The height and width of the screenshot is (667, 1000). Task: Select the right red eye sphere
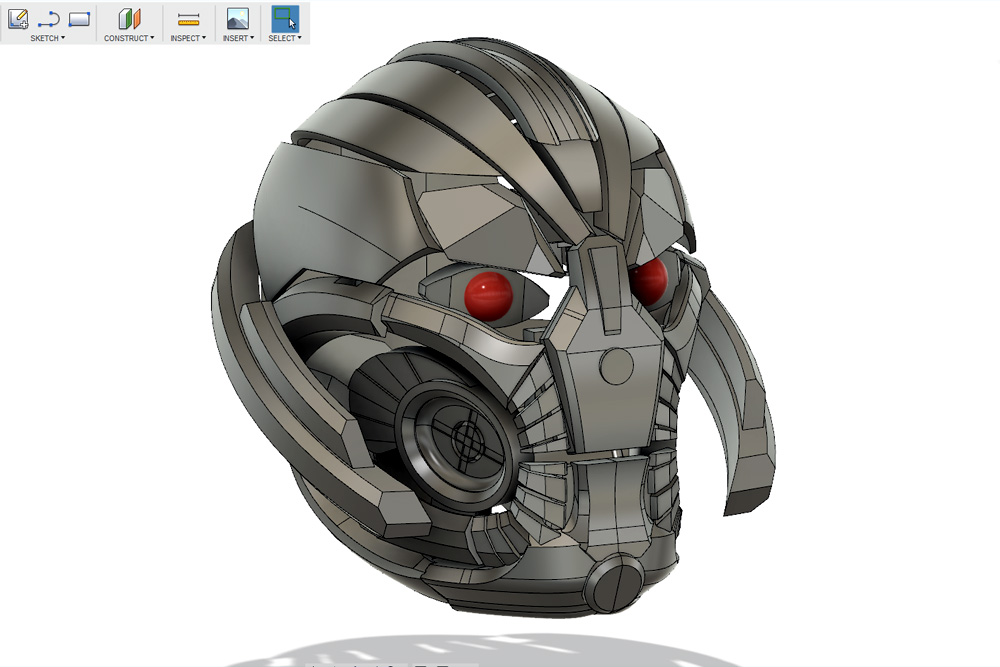648,278
